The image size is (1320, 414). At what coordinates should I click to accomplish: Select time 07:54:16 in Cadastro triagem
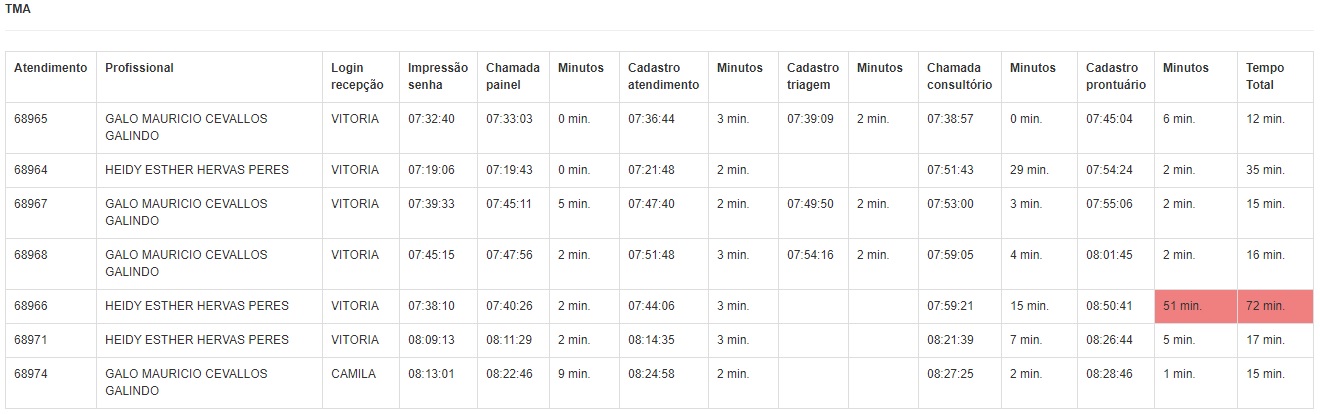tap(810, 255)
